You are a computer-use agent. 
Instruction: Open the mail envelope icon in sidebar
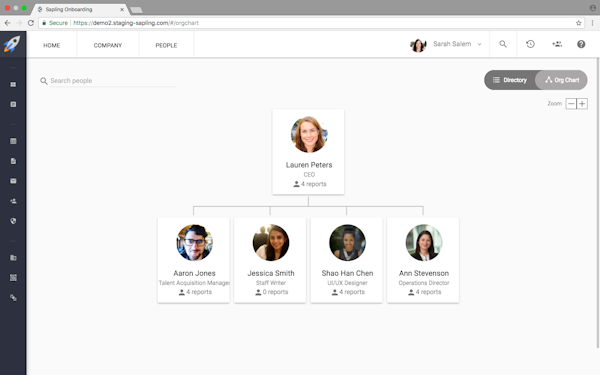click(13, 181)
